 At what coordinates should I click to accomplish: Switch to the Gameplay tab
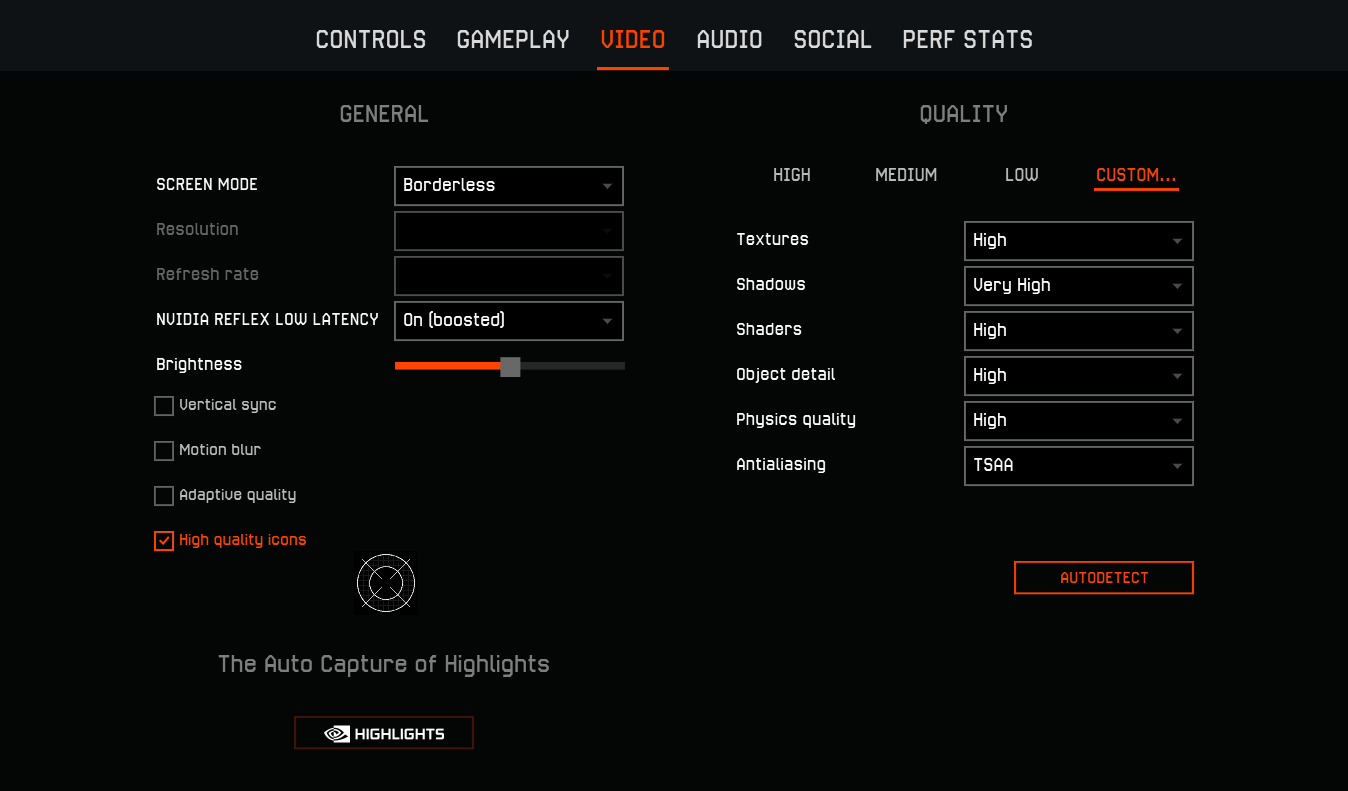513,40
